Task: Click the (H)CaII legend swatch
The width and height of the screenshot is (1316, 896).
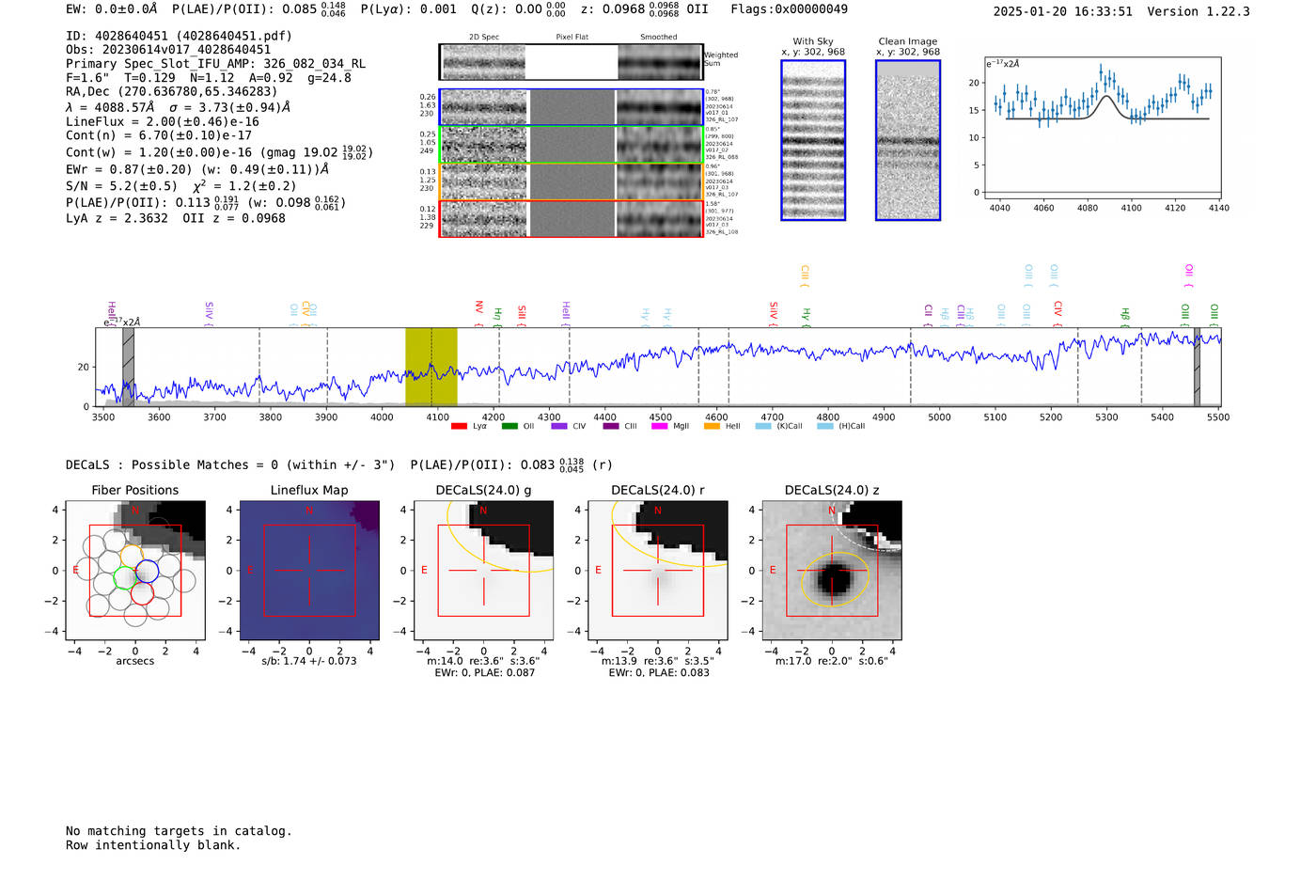Action: (x=825, y=426)
